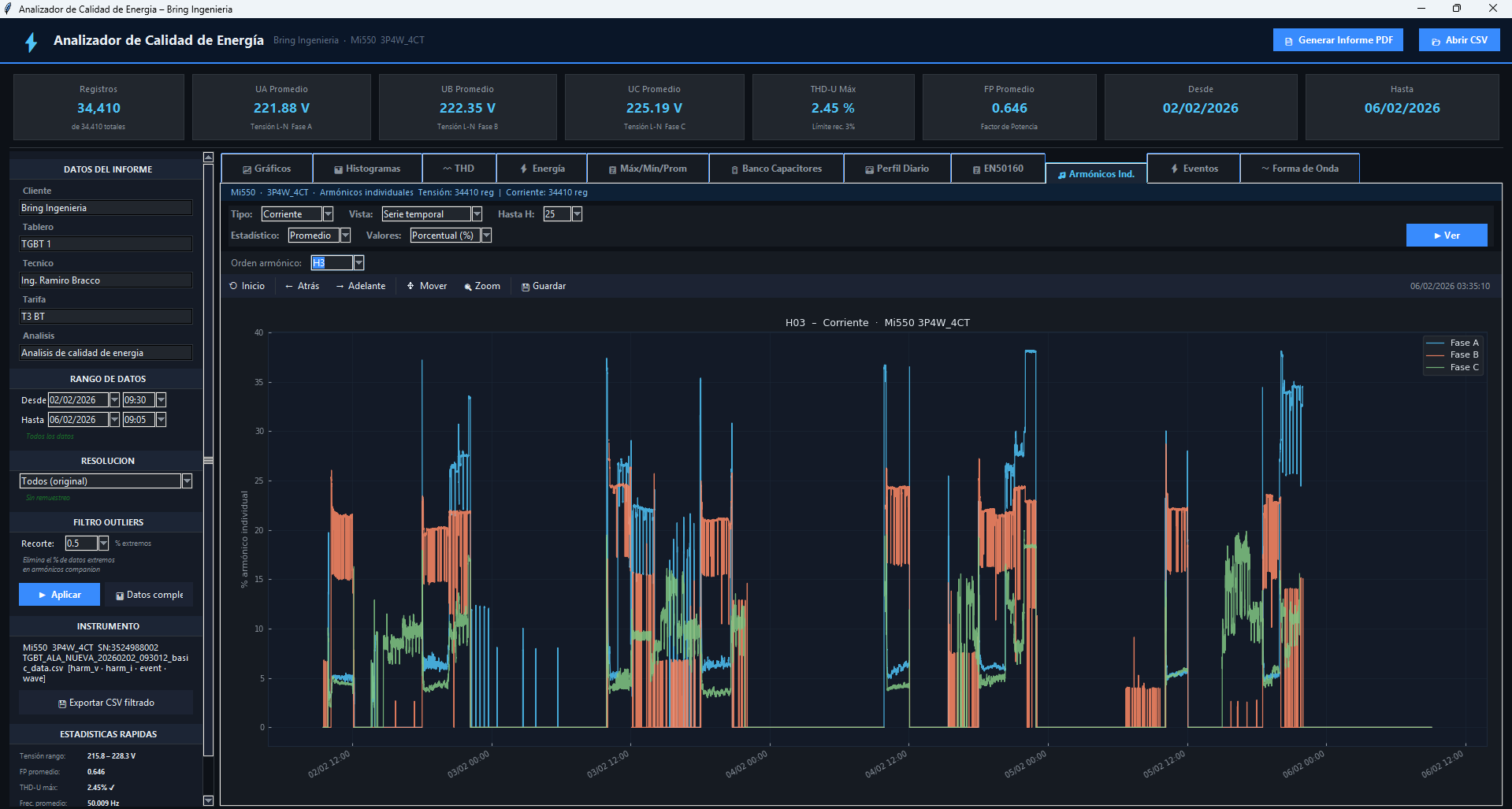Export data with Exportar CSV filtrado

[106, 703]
